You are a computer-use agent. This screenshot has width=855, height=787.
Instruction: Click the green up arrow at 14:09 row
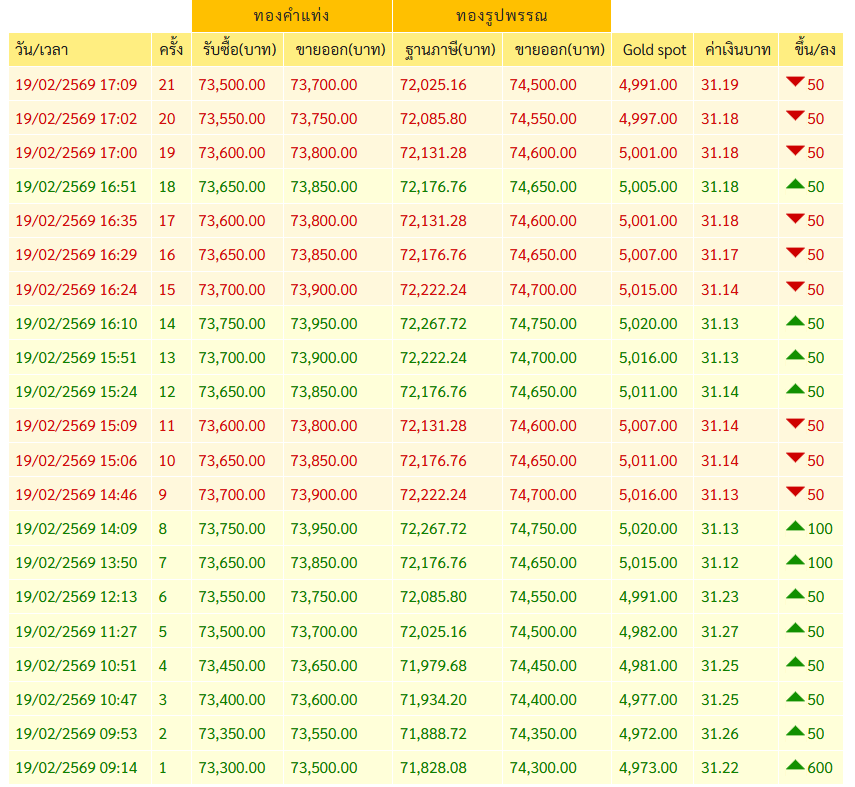point(795,526)
